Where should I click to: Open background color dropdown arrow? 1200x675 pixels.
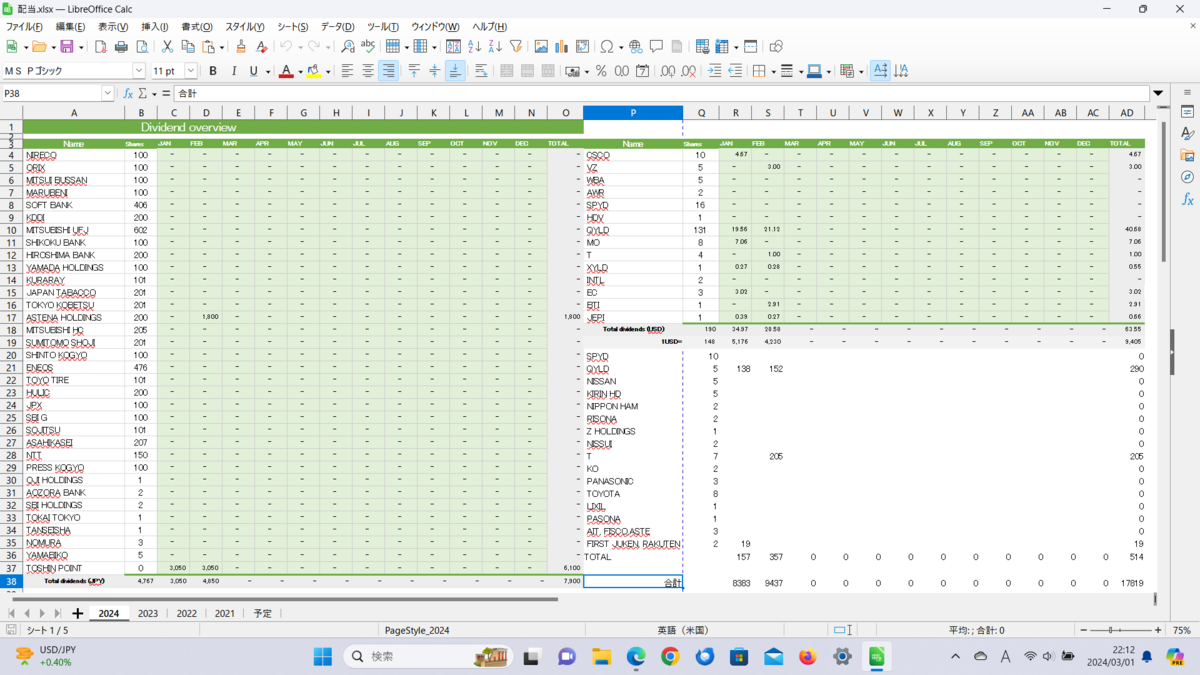tap(327, 71)
